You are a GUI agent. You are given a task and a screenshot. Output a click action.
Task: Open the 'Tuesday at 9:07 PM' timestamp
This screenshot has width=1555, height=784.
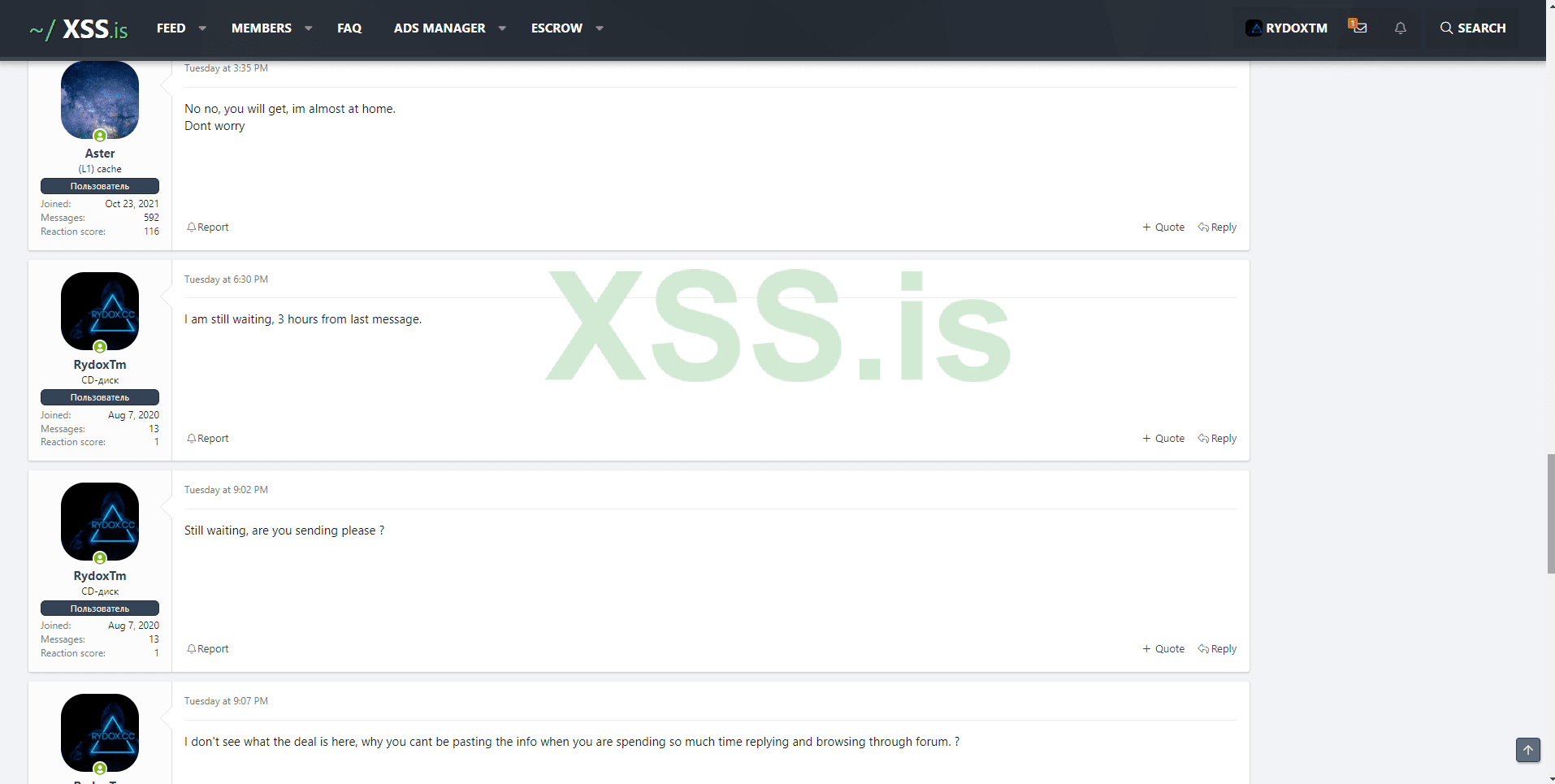tap(226, 701)
